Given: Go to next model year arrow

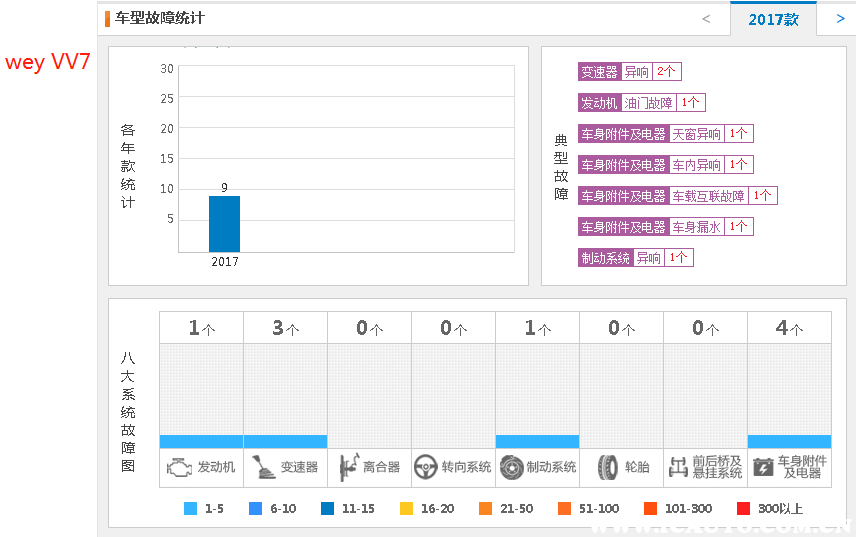Looking at the screenshot, I should coord(839,18).
